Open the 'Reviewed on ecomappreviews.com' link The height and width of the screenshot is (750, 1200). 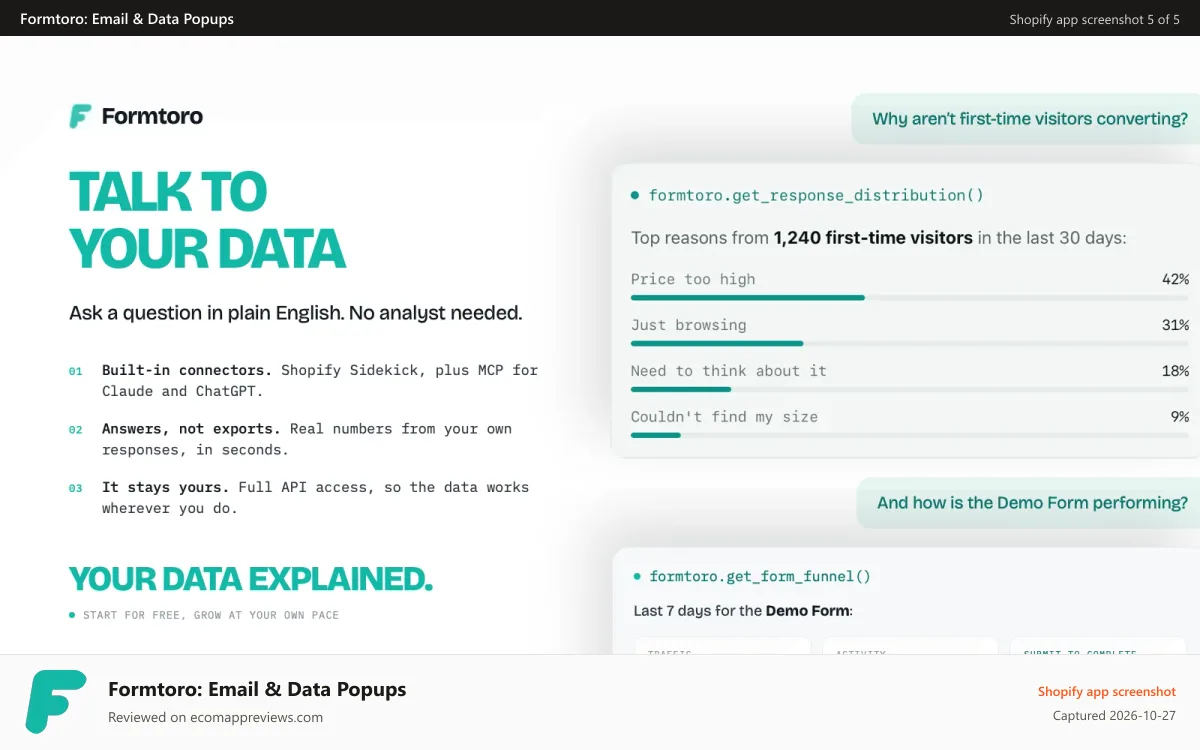coord(215,717)
